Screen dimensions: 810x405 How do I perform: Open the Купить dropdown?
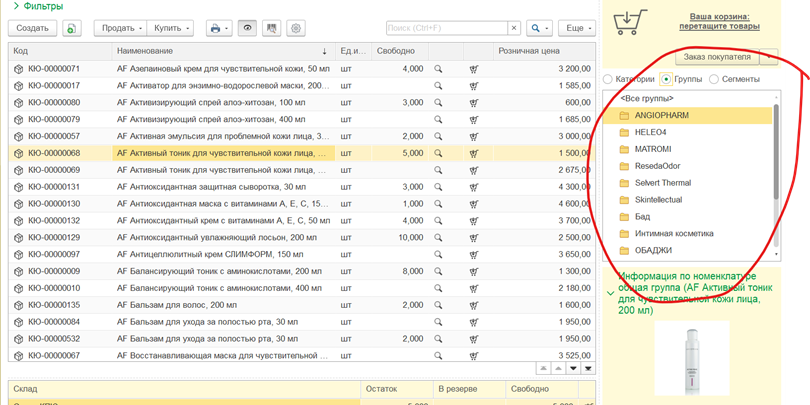(x=170, y=28)
